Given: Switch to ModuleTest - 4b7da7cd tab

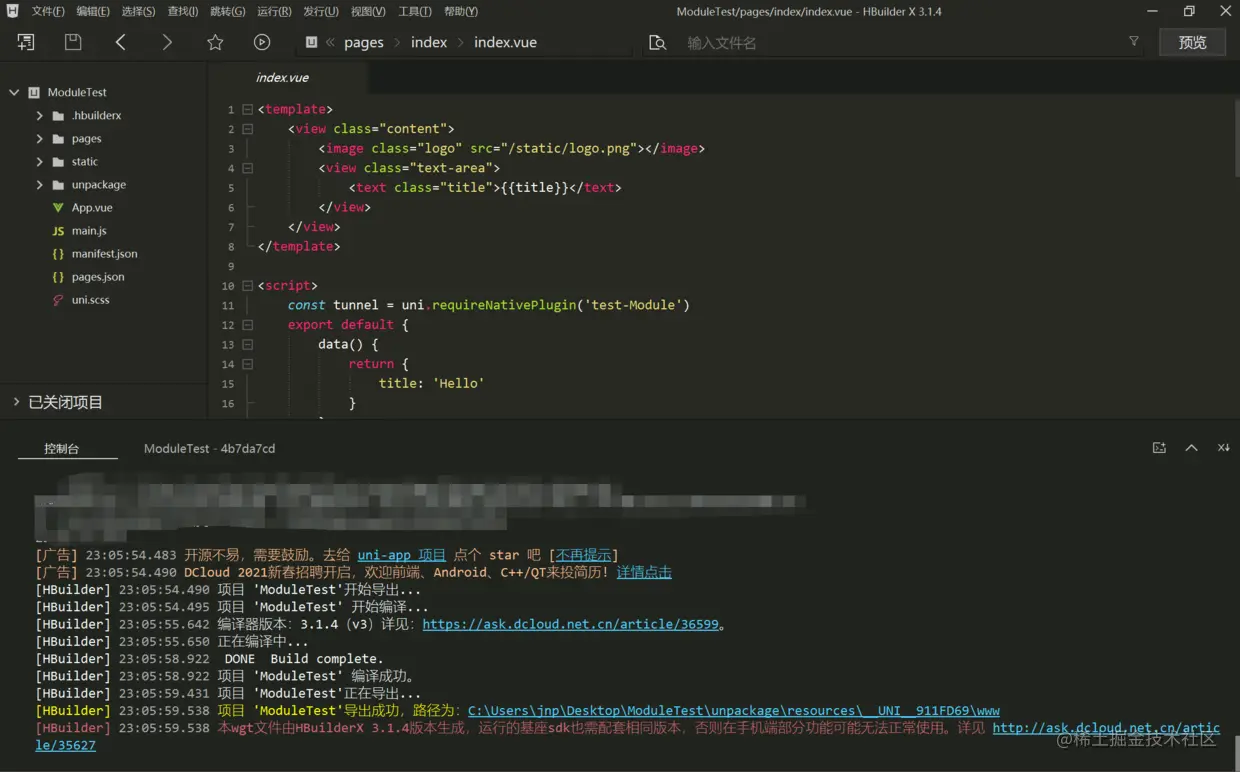Looking at the screenshot, I should (209, 449).
